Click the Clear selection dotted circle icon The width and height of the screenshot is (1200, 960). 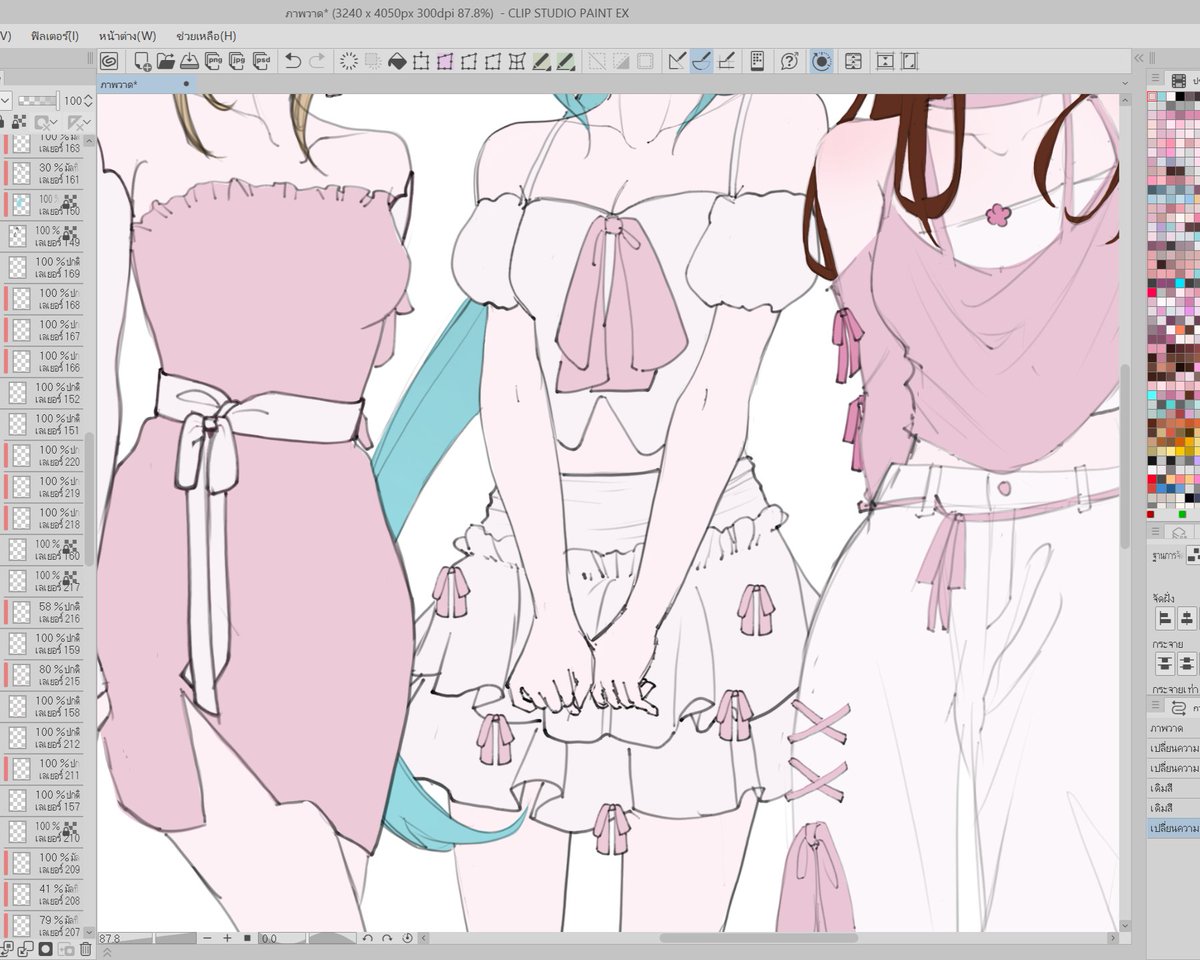click(349, 61)
